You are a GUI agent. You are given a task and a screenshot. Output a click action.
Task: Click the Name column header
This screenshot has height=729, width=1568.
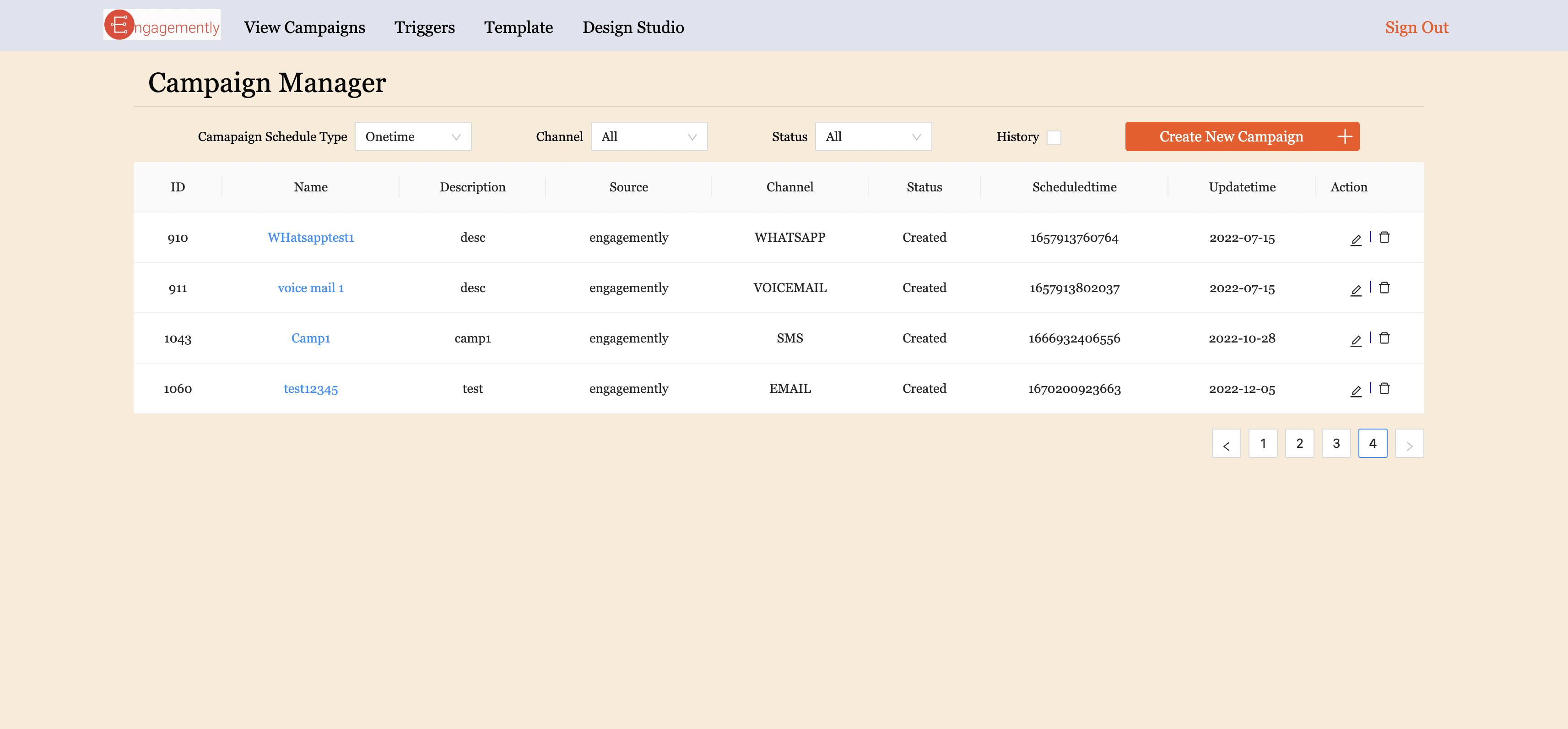coord(310,187)
